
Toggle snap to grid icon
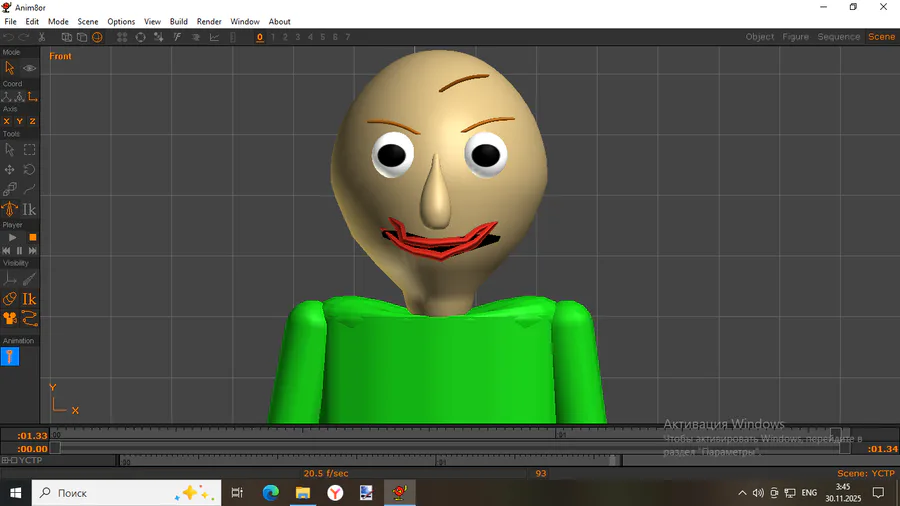pos(158,37)
